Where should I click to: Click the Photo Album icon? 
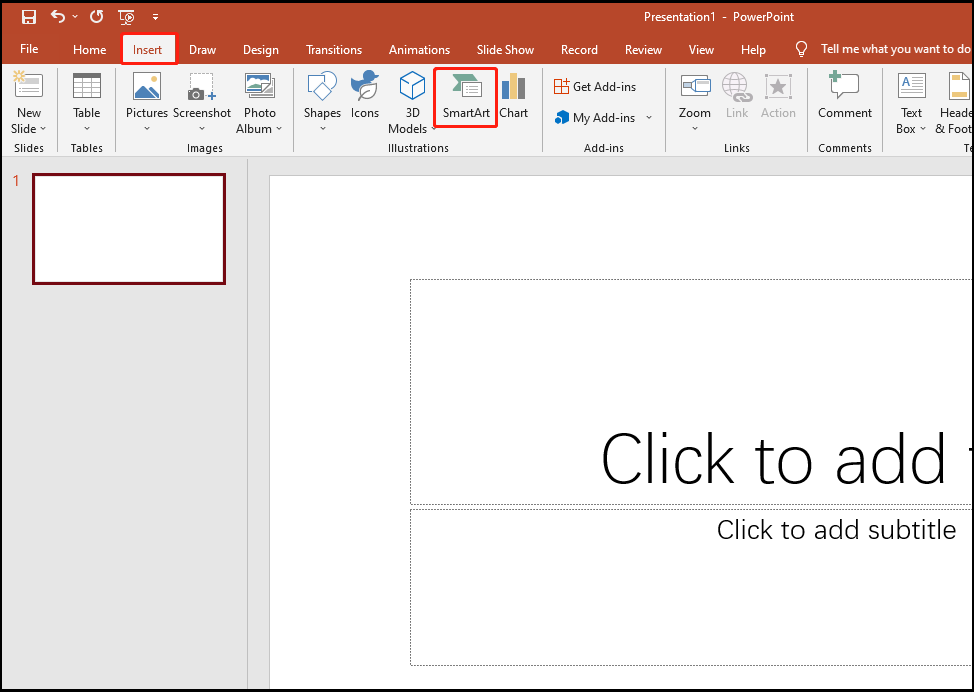tap(259, 103)
